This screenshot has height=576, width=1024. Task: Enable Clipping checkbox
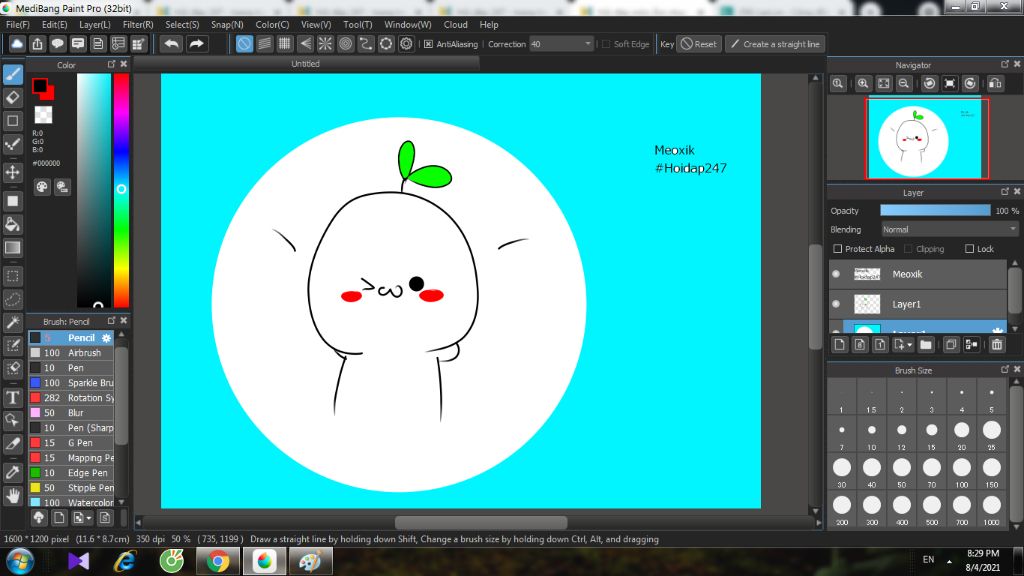[x=908, y=249]
